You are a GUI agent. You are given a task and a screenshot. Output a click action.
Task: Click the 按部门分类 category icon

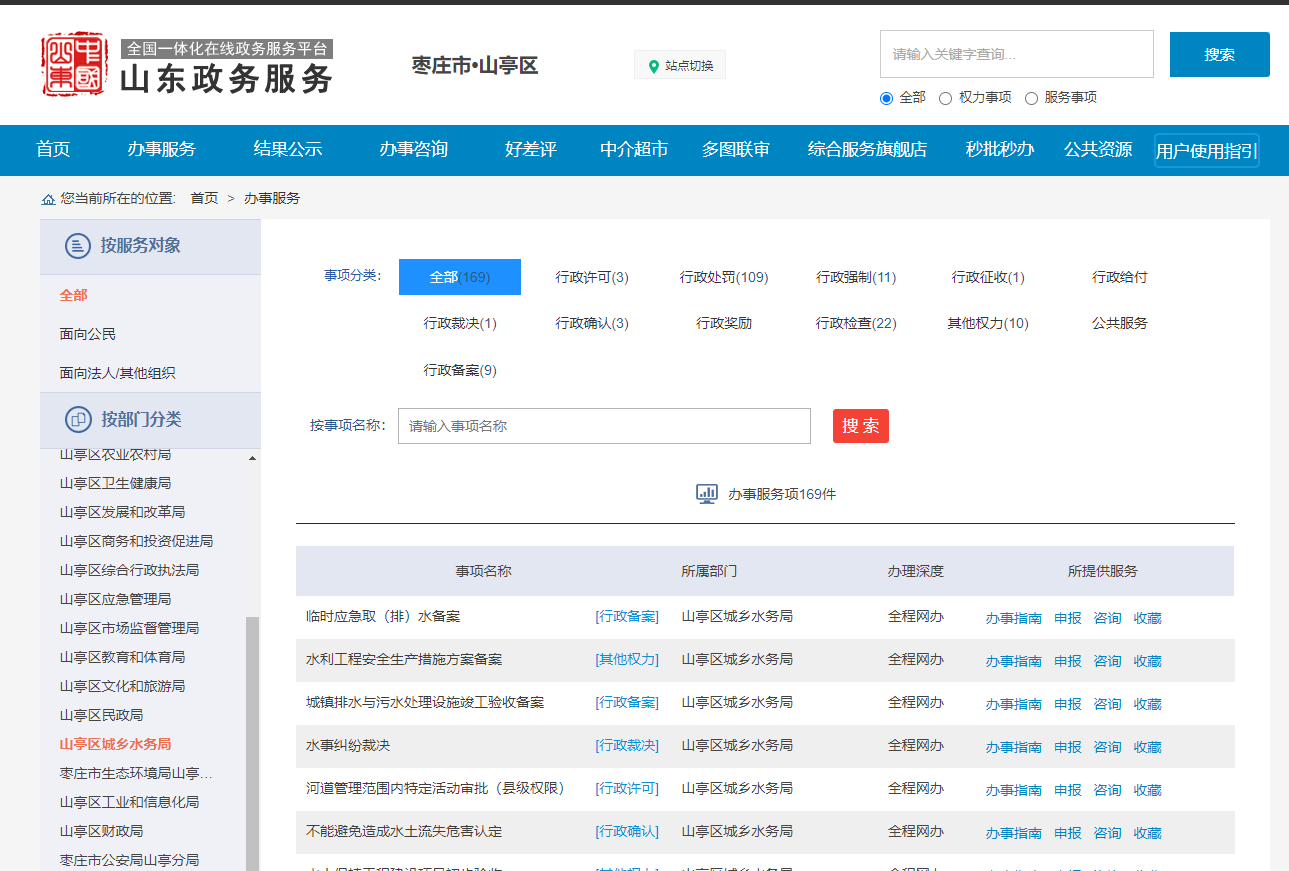[78, 420]
